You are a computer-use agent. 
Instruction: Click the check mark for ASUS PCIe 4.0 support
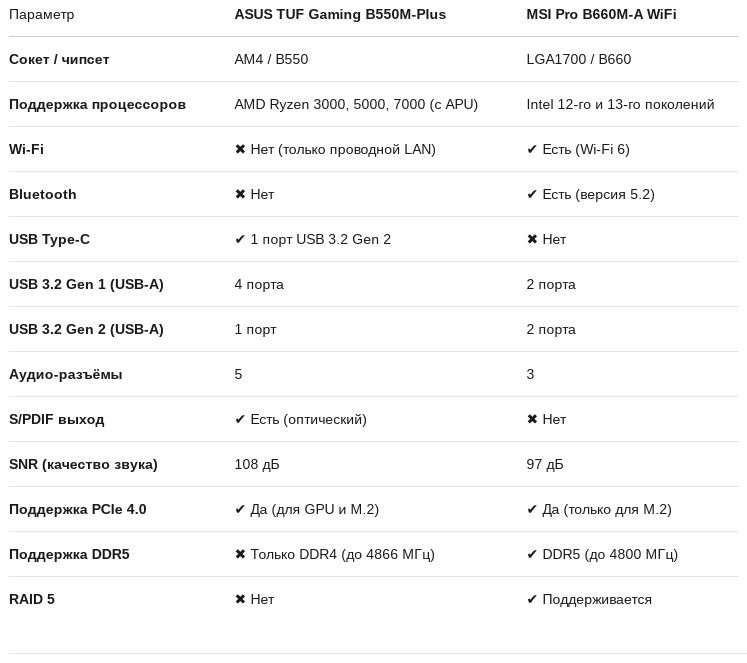coord(240,509)
